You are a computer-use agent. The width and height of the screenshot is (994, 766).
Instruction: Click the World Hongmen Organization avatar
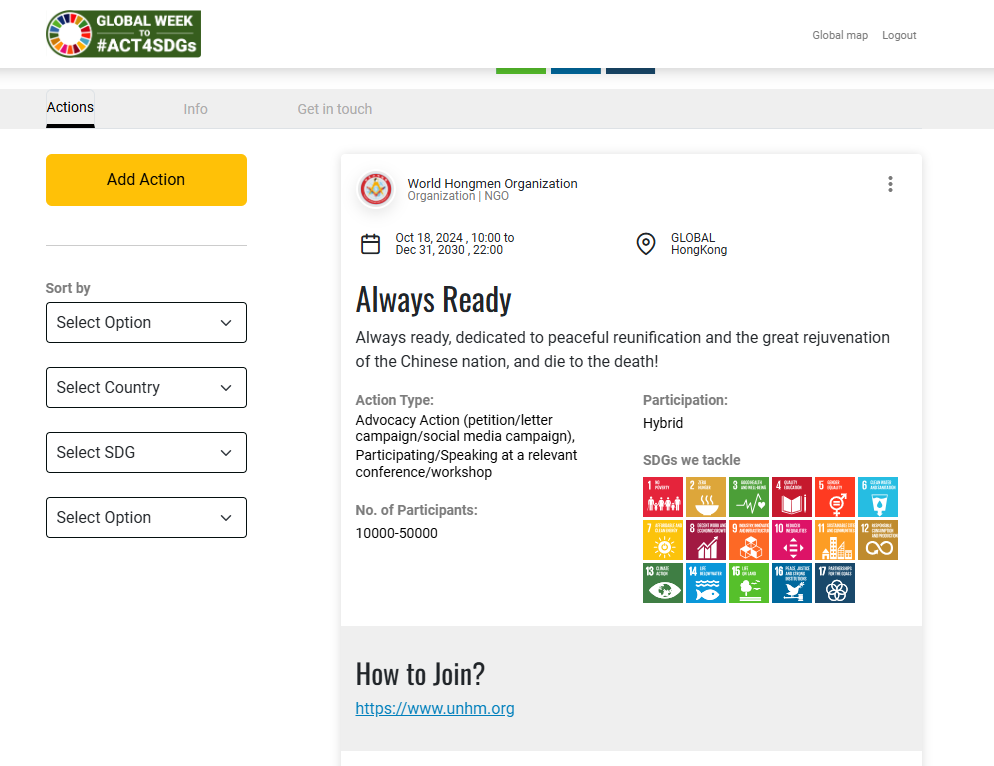376,189
